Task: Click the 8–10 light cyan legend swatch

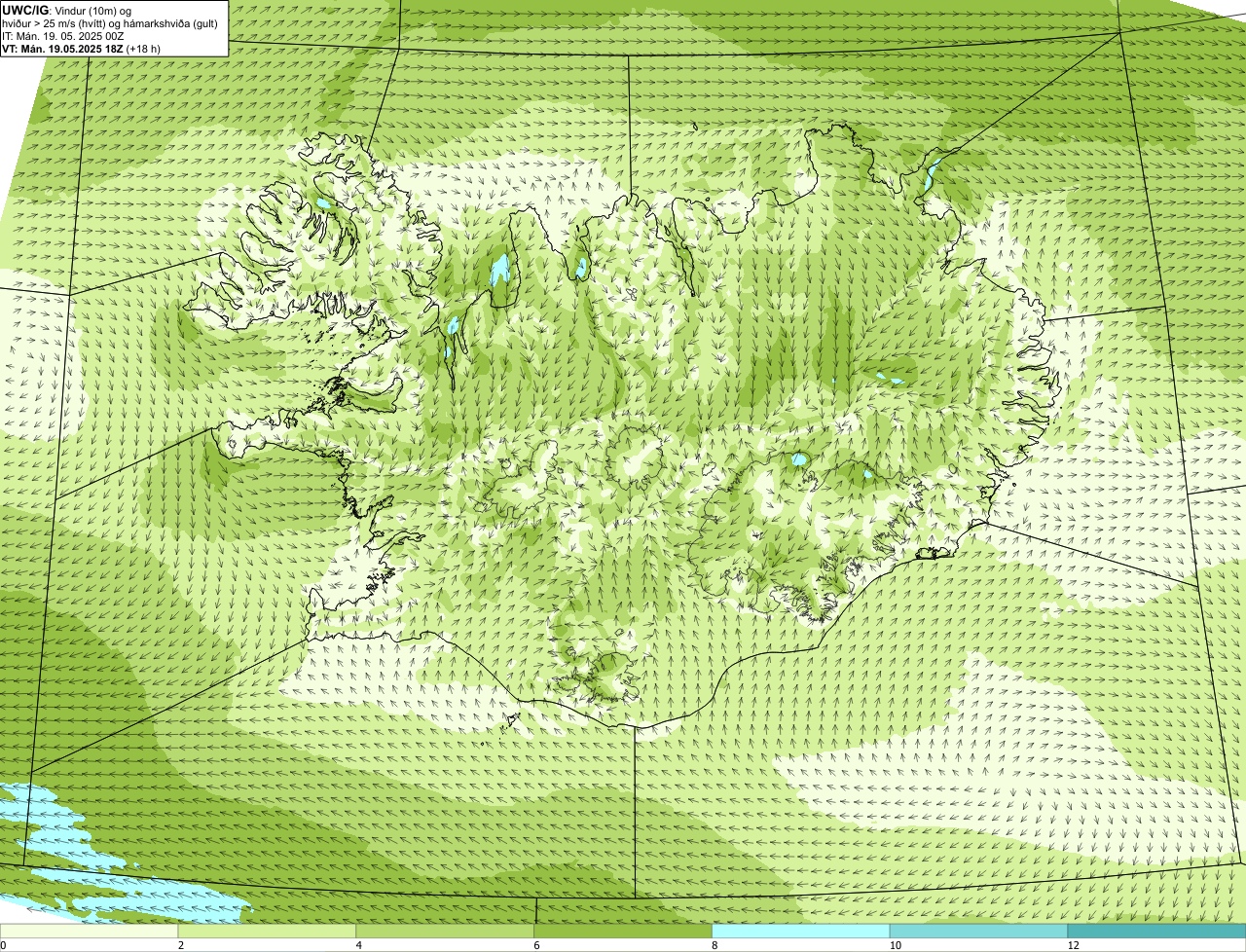Action: coord(801,932)
